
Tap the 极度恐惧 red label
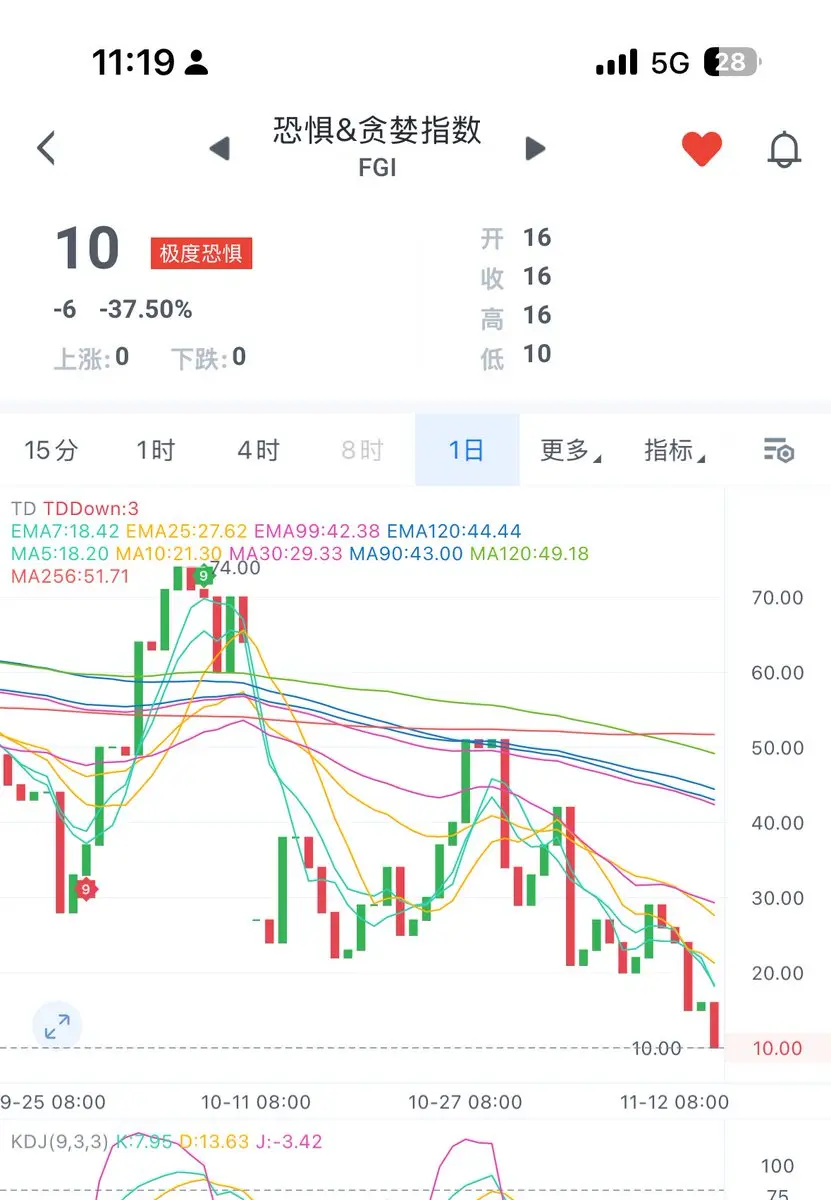[x=201, y=253]
